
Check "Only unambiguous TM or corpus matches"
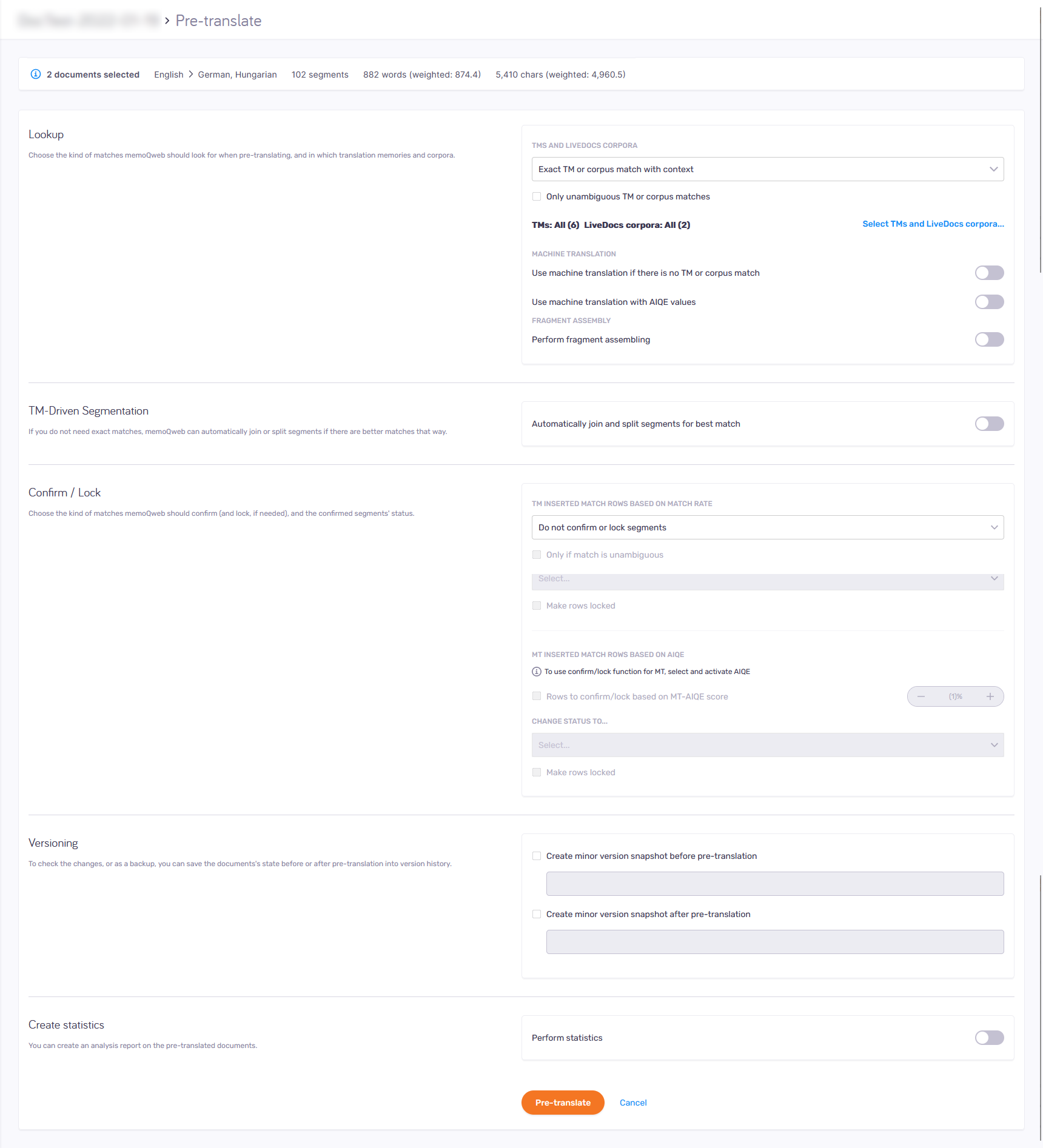(x=536, y=196)
